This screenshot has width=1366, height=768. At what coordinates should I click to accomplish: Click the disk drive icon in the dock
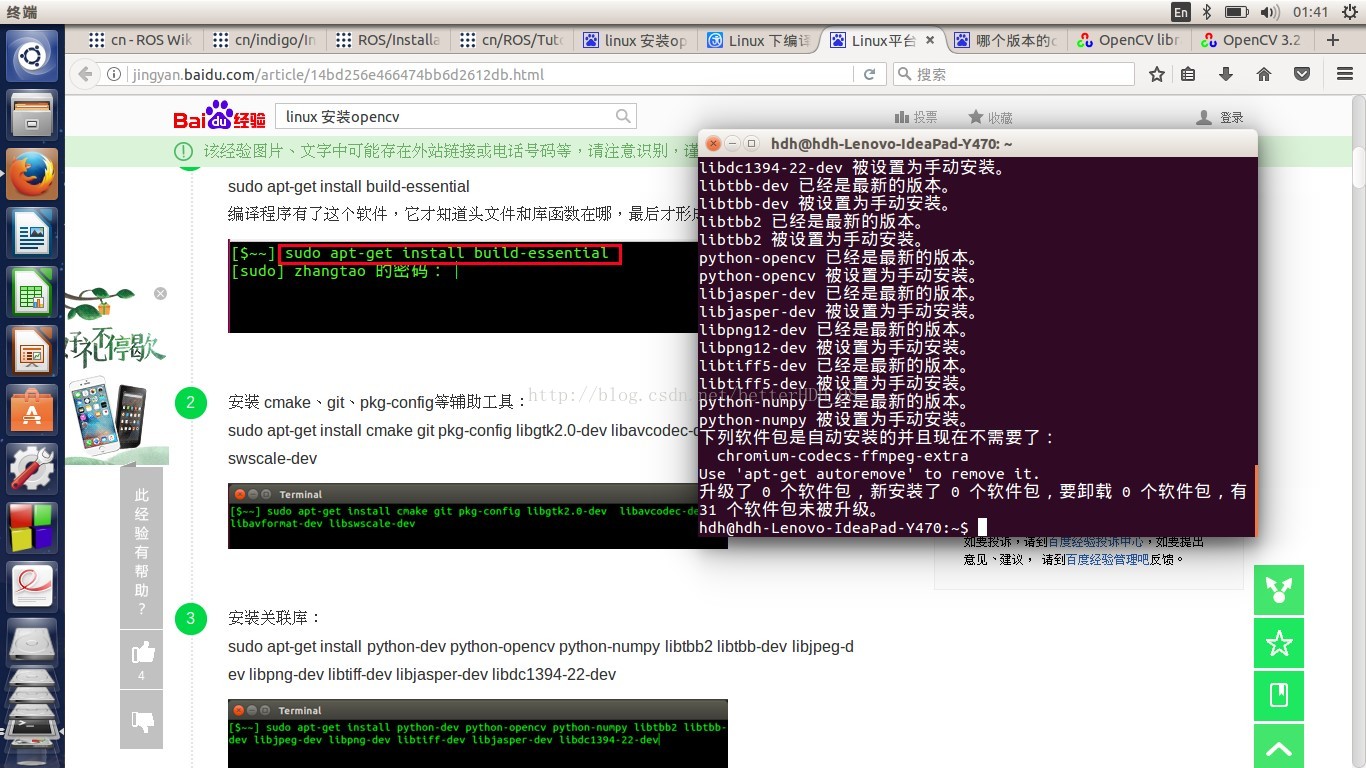[32, 643]
